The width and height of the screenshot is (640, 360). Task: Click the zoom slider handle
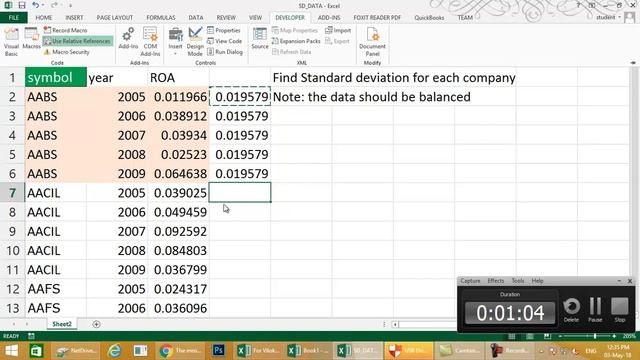click(x=595, y=336)
